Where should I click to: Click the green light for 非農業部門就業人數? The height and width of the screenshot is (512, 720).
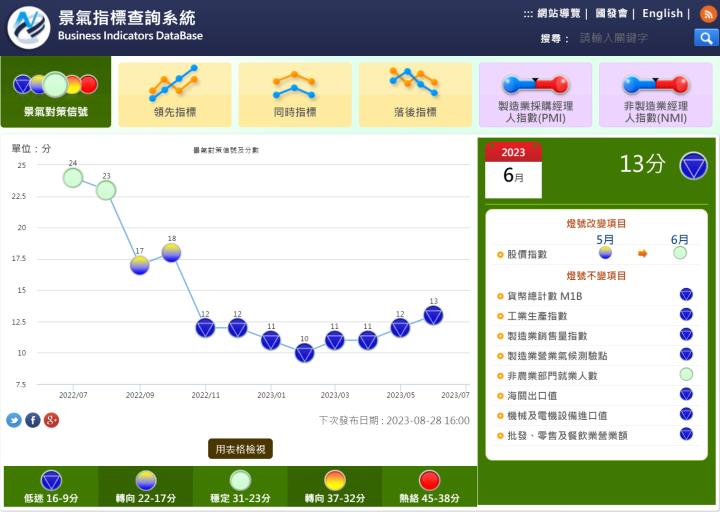click(686, 374)
